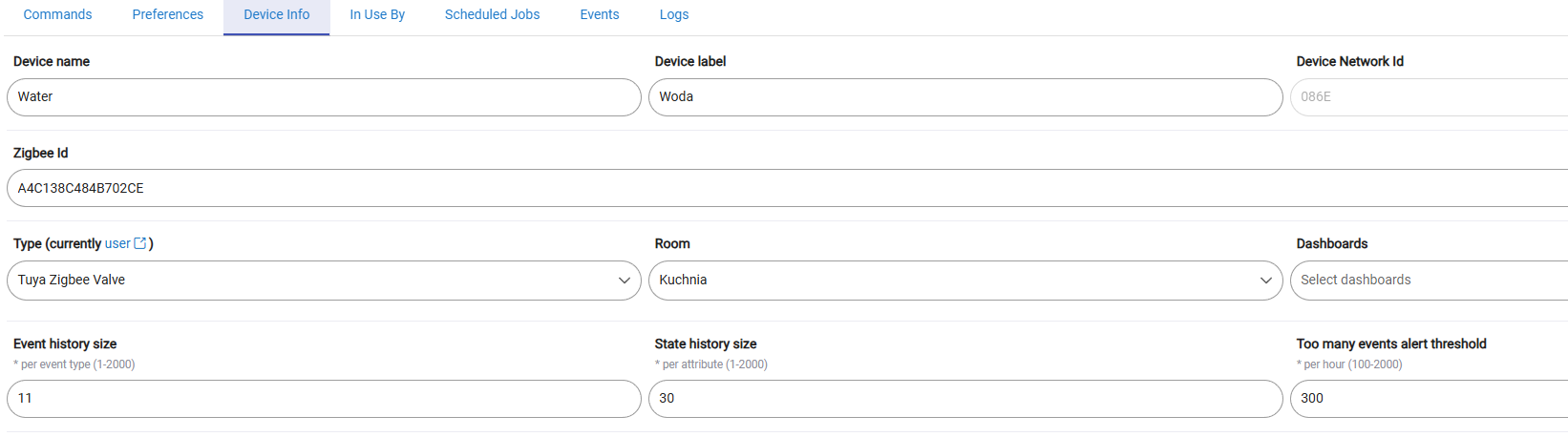Screen dimensions: 1568x437
Task: Switch to the Preferences tab
Action: [168, 15]
